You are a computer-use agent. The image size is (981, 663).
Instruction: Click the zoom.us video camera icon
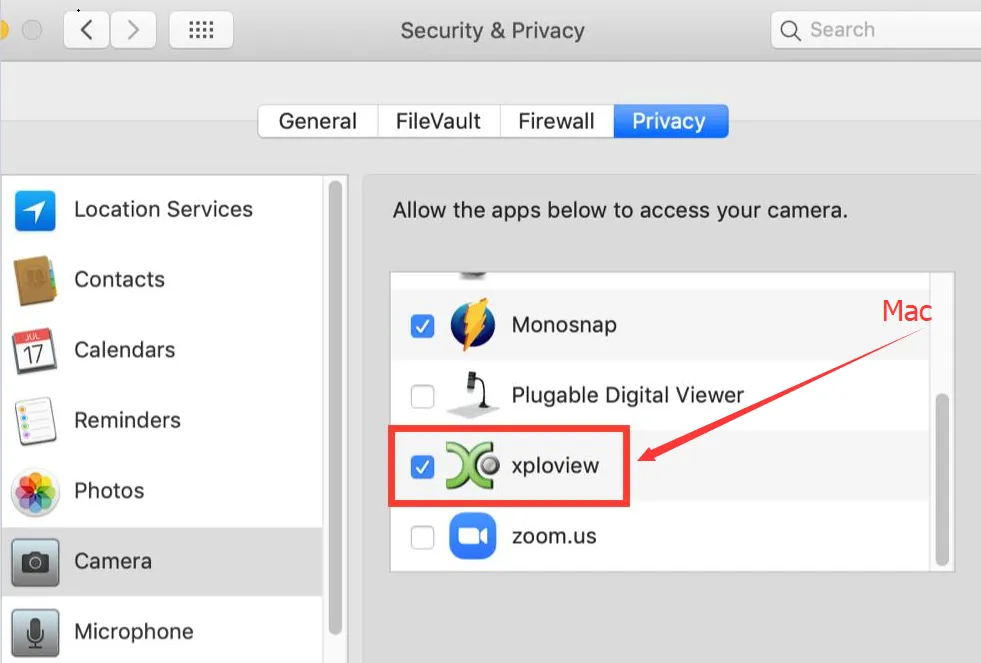pos(472,536)
